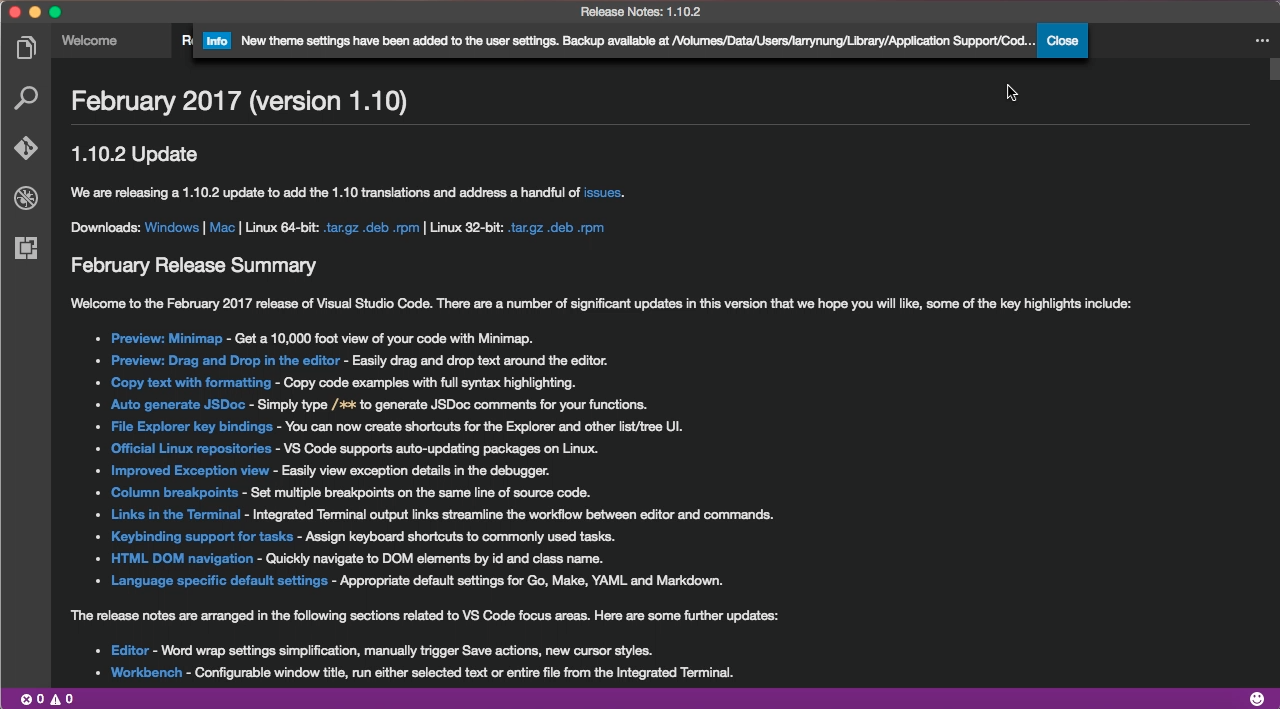
Task: Click the notification message about theme settings
Action: 638,41
